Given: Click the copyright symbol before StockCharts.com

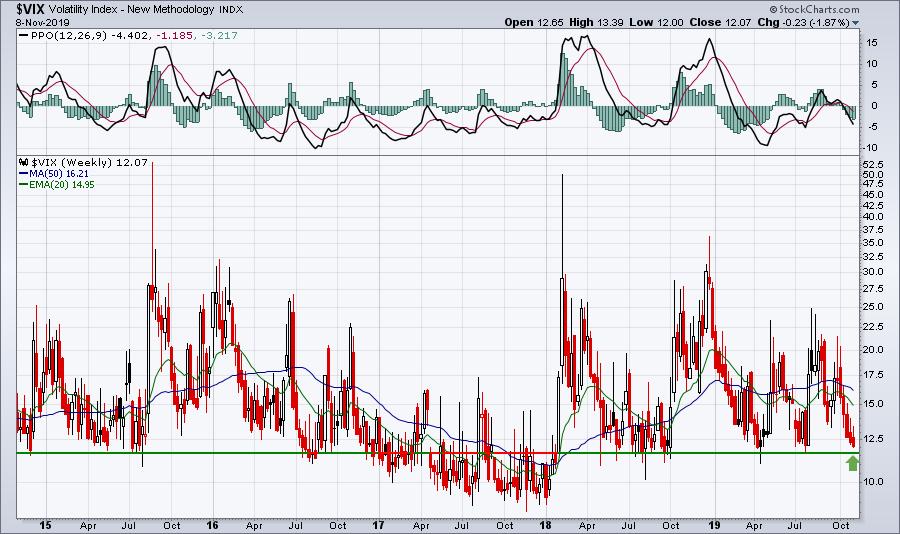Looking at the screenshot, I should pos(774,9).
